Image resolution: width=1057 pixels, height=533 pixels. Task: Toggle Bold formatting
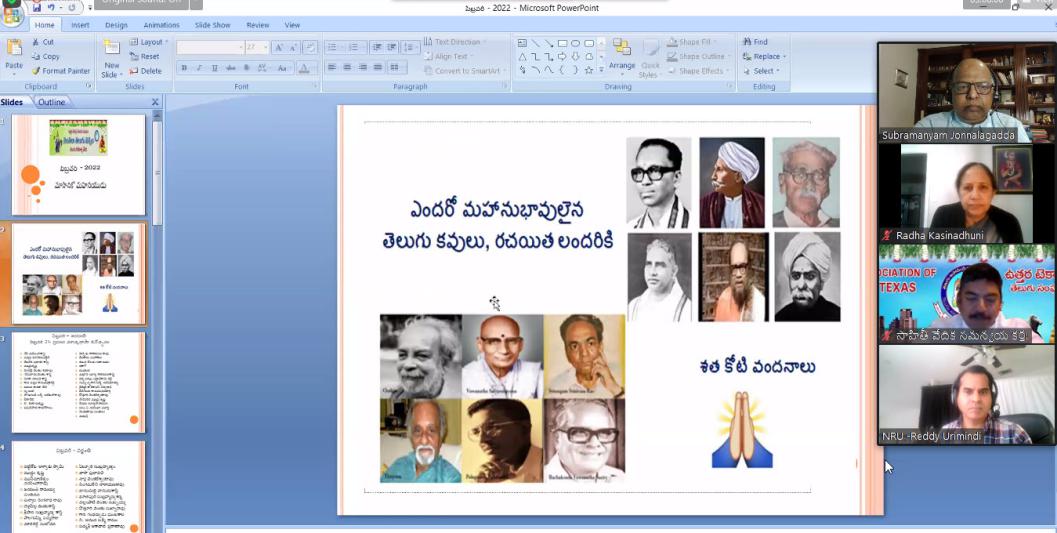point(184,68)
